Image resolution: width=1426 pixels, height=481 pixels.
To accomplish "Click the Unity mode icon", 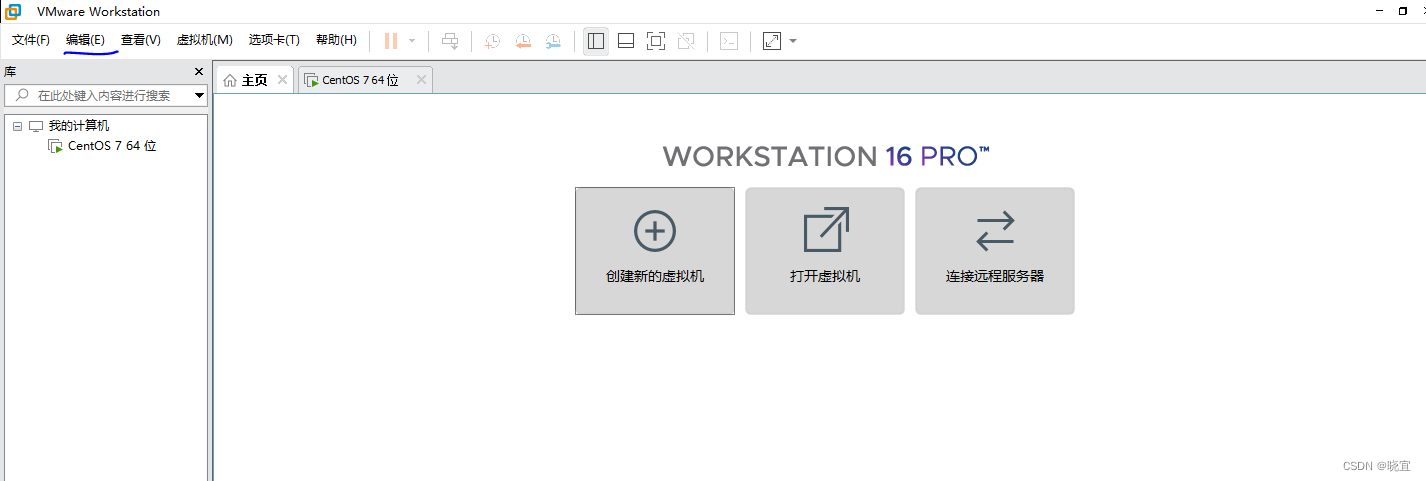I will click(686, 41).
